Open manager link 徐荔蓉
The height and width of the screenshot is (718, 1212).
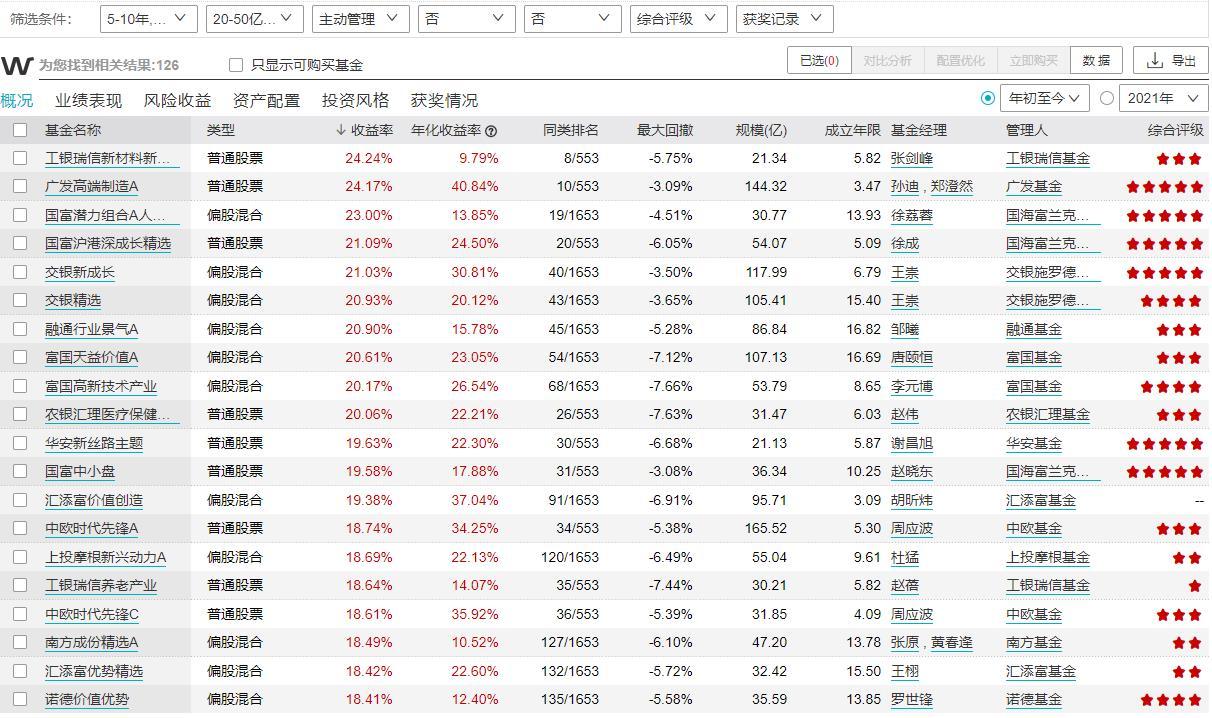coord(911,215)
